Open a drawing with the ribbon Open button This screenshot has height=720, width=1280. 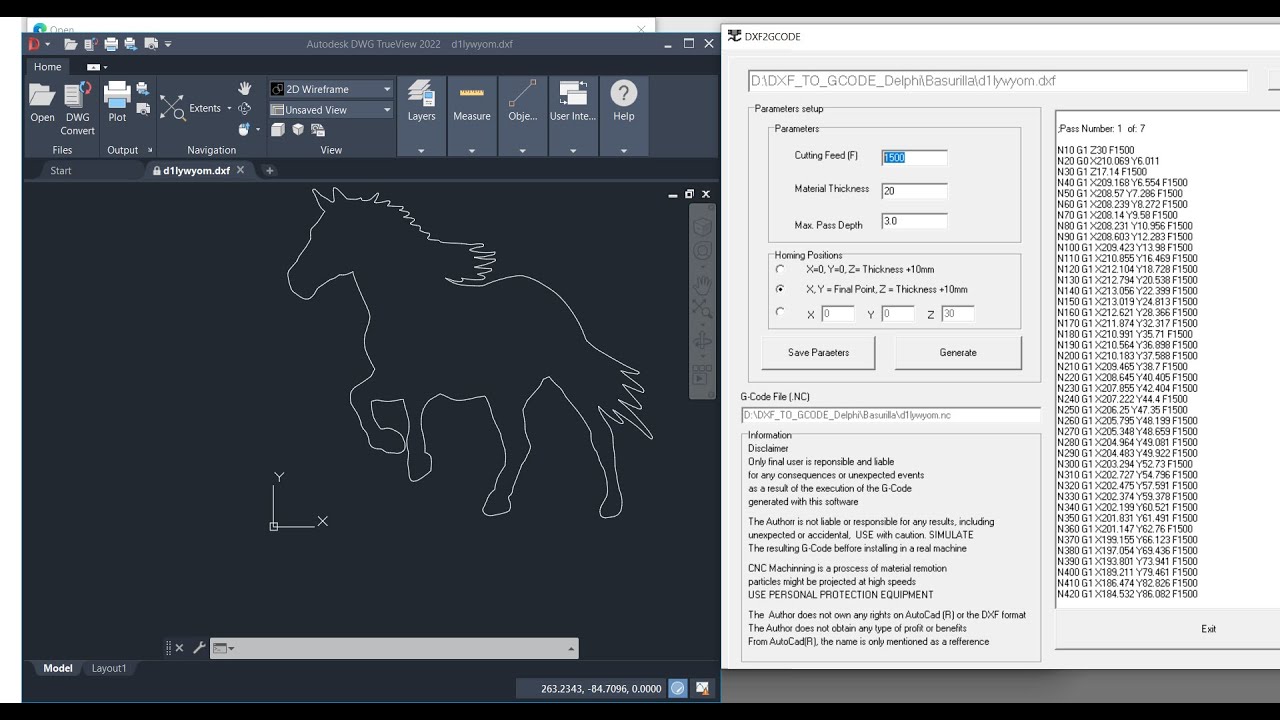[x=42, y=104]
